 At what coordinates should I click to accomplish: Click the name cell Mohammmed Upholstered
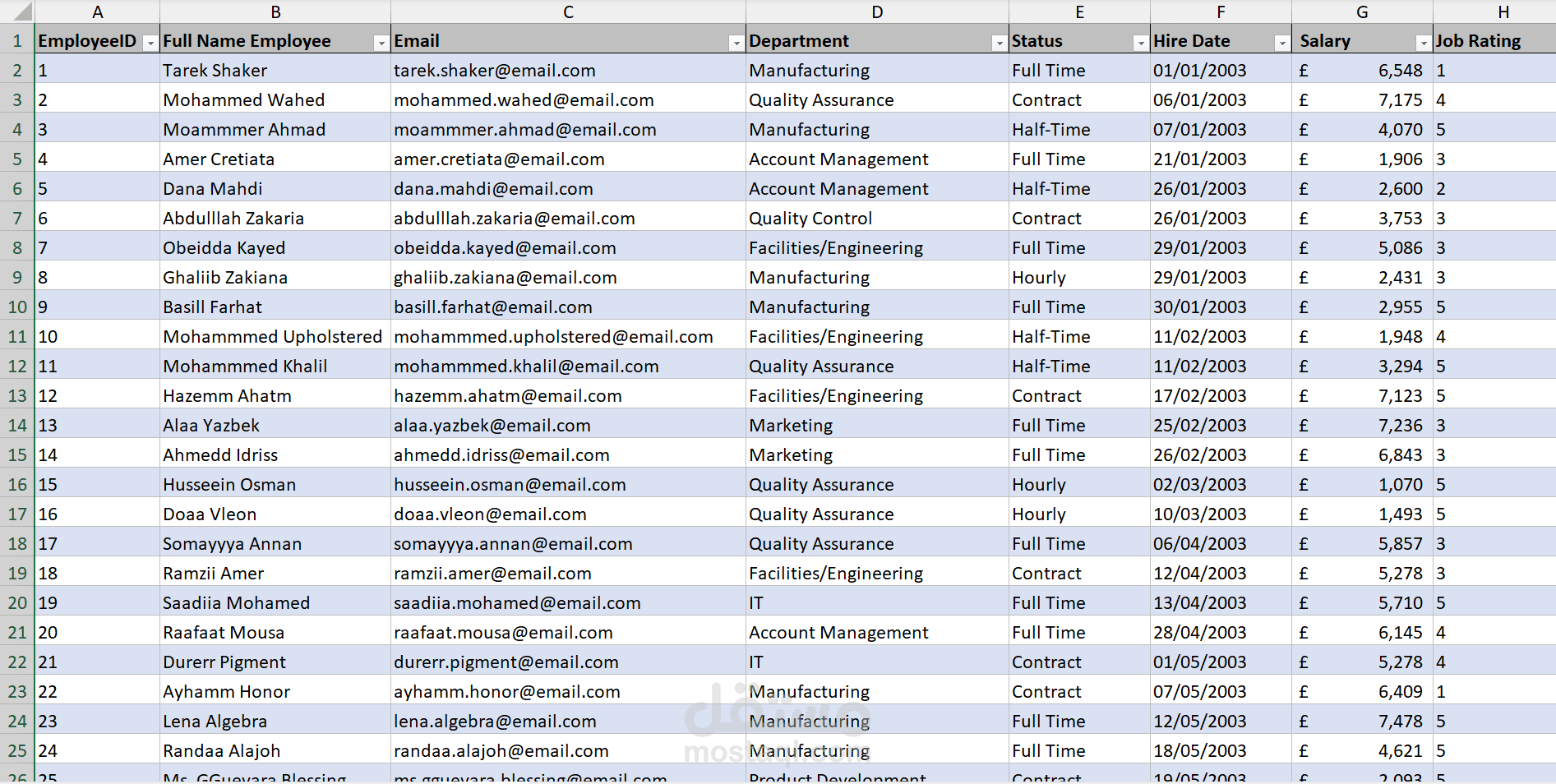(275, 336)
